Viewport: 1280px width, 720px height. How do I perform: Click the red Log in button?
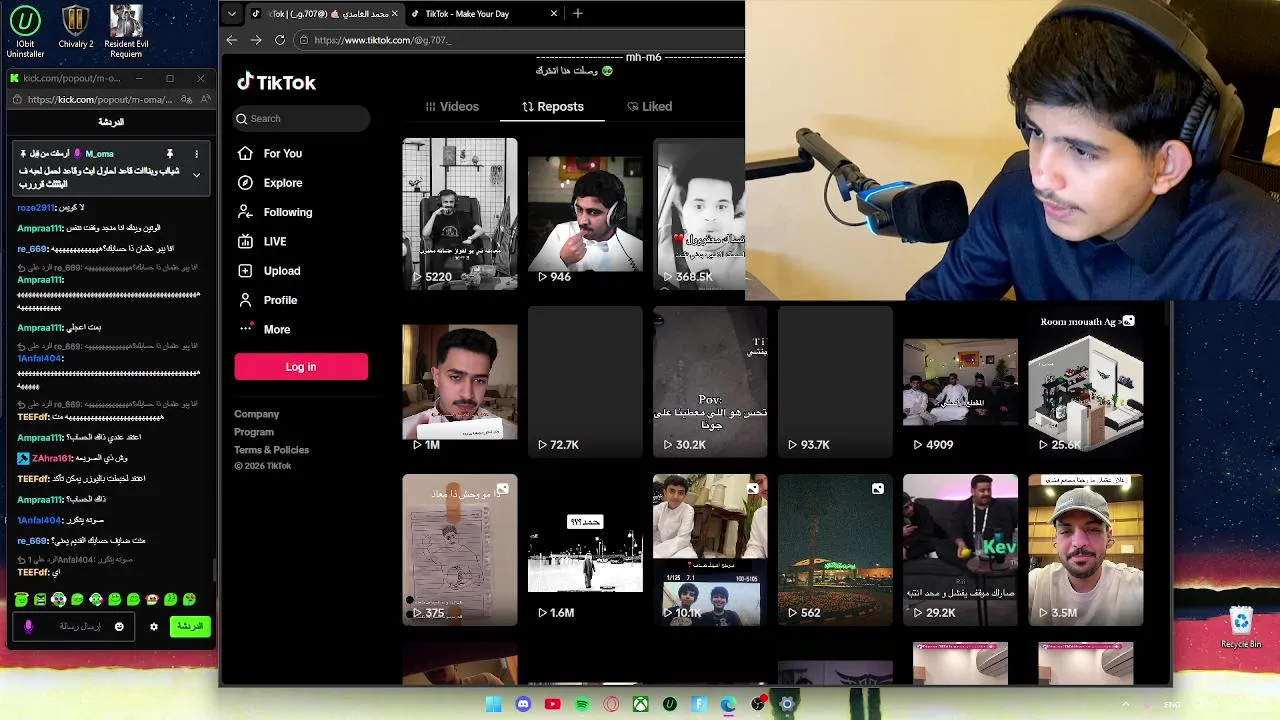point(301,367)
